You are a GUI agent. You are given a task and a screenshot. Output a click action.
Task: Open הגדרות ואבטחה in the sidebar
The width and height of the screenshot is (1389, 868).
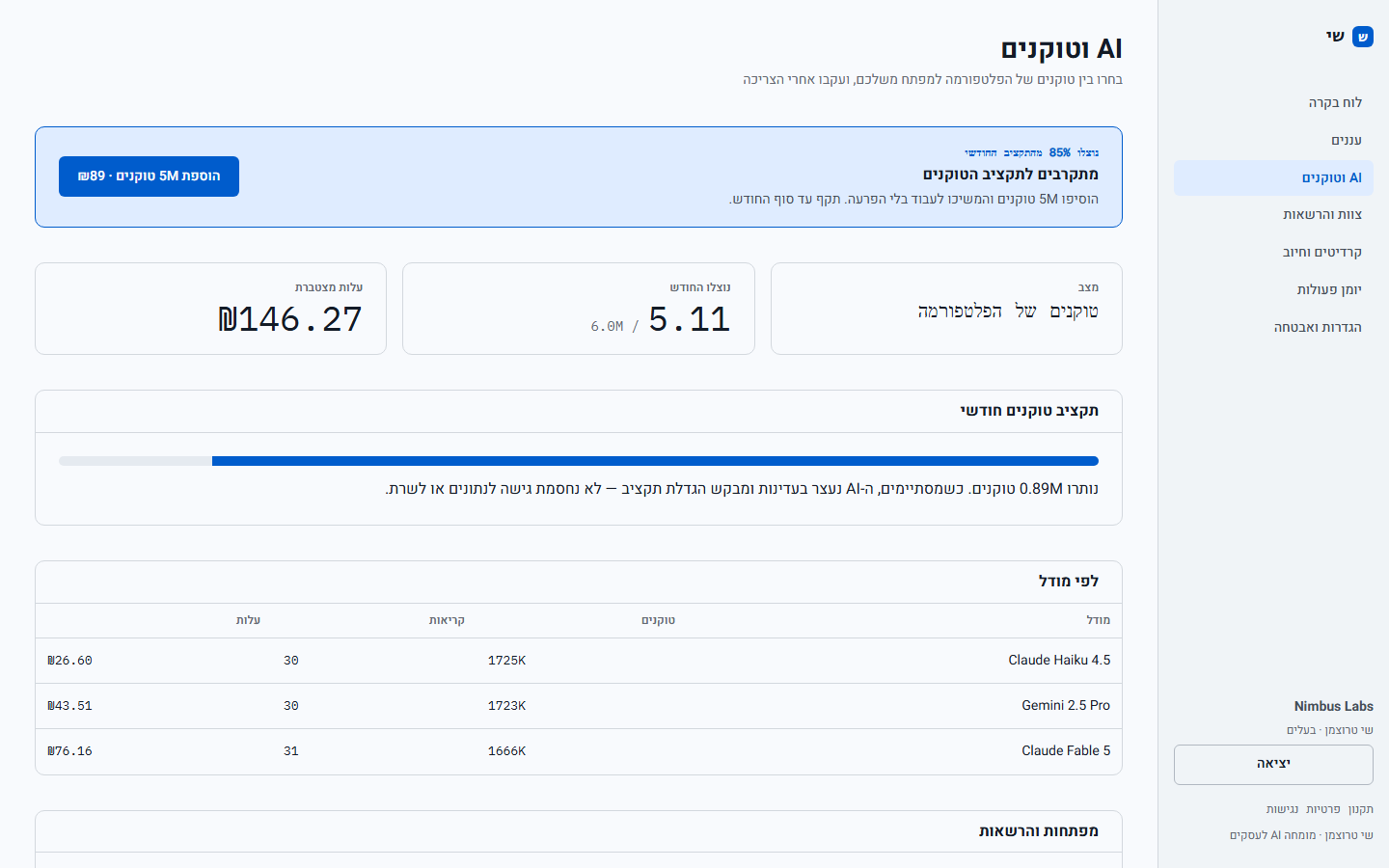pyautogui.click(x=1273, y=327)
